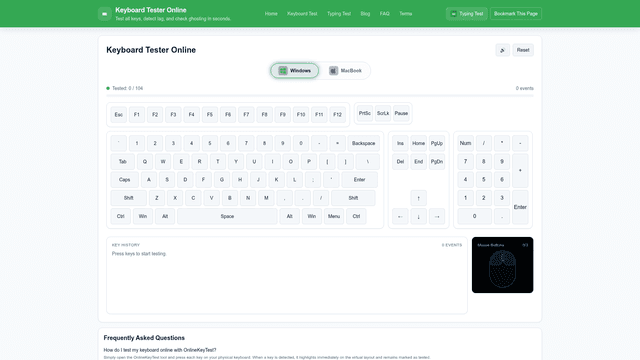Click the left Win key
640x360 pixels.
tap(143, 216)
